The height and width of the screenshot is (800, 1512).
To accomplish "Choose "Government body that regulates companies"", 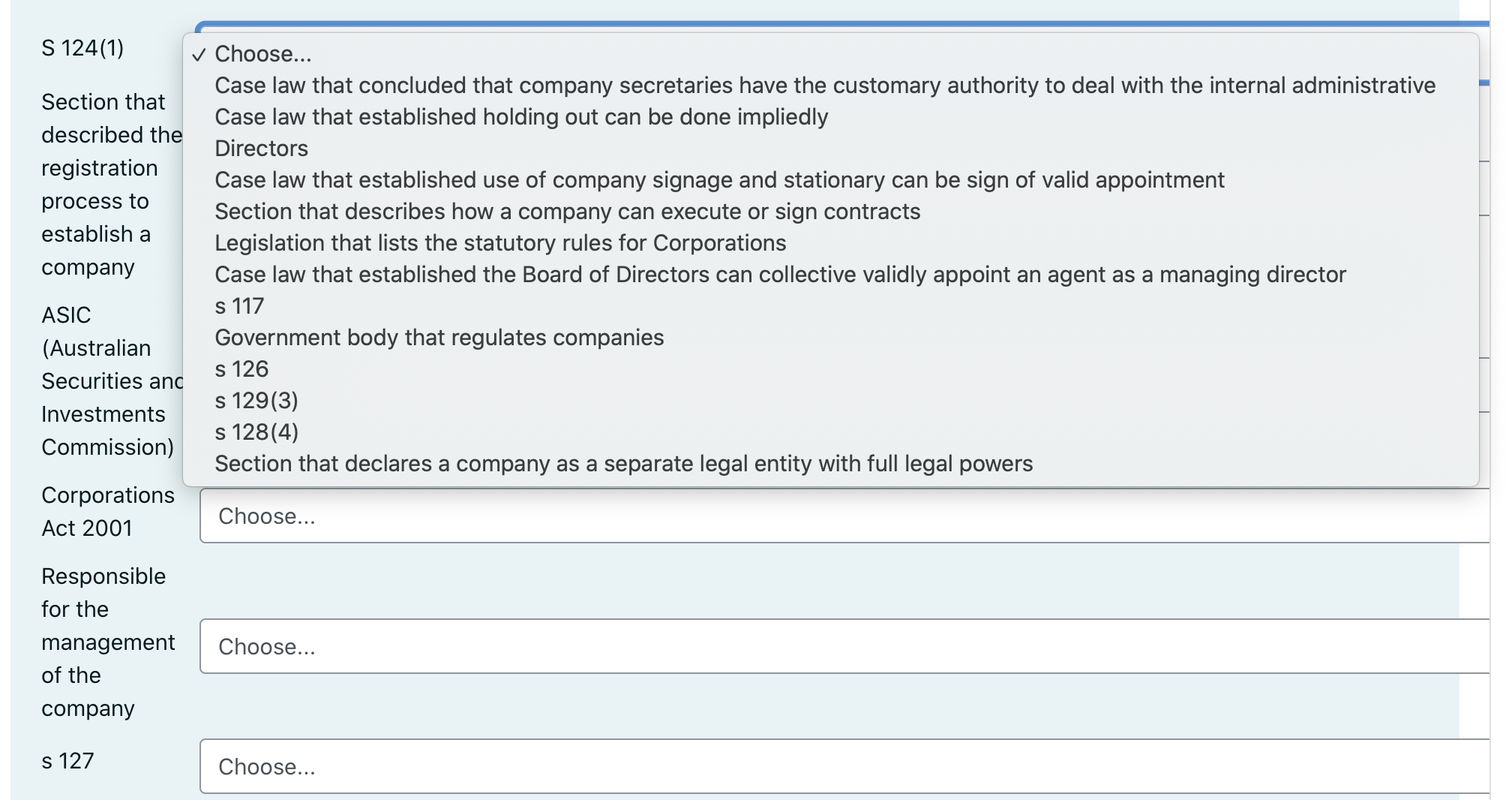I will 439,337.
